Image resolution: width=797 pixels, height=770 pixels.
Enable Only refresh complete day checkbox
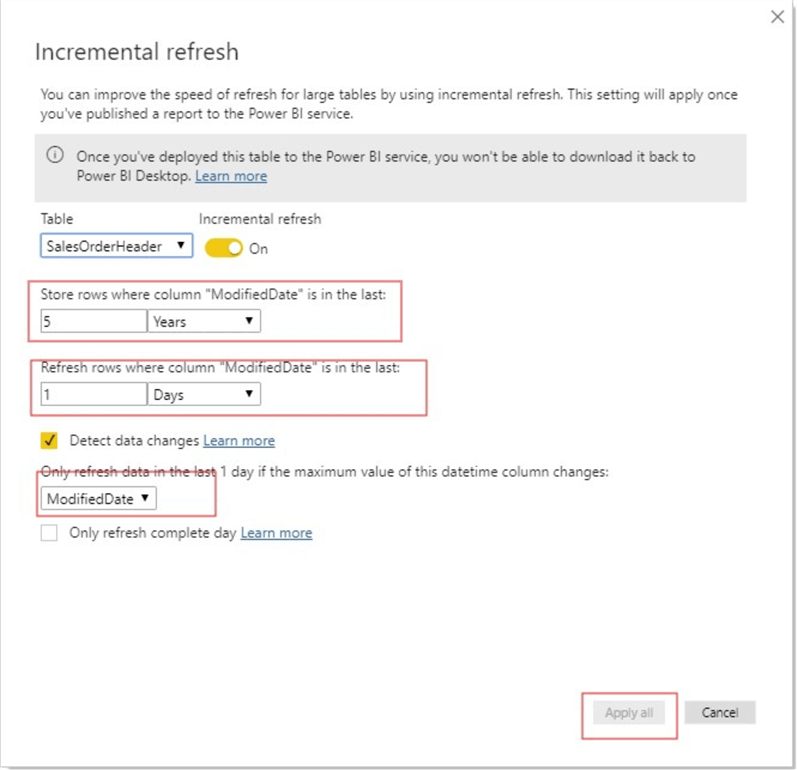tap(49, 533)
